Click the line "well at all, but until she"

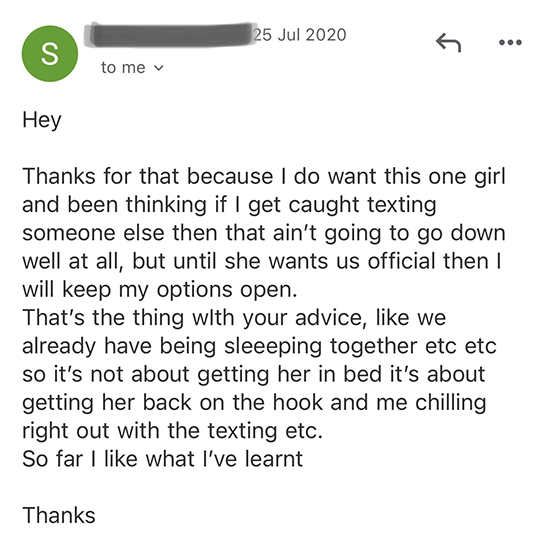click(262, 261)
